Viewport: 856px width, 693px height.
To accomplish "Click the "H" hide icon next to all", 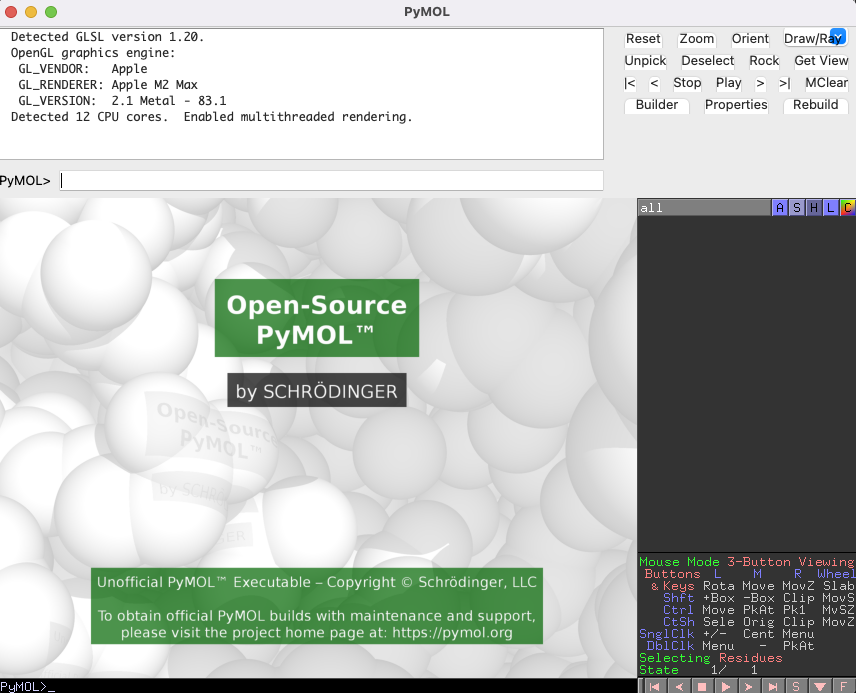I will pos(814,207).
